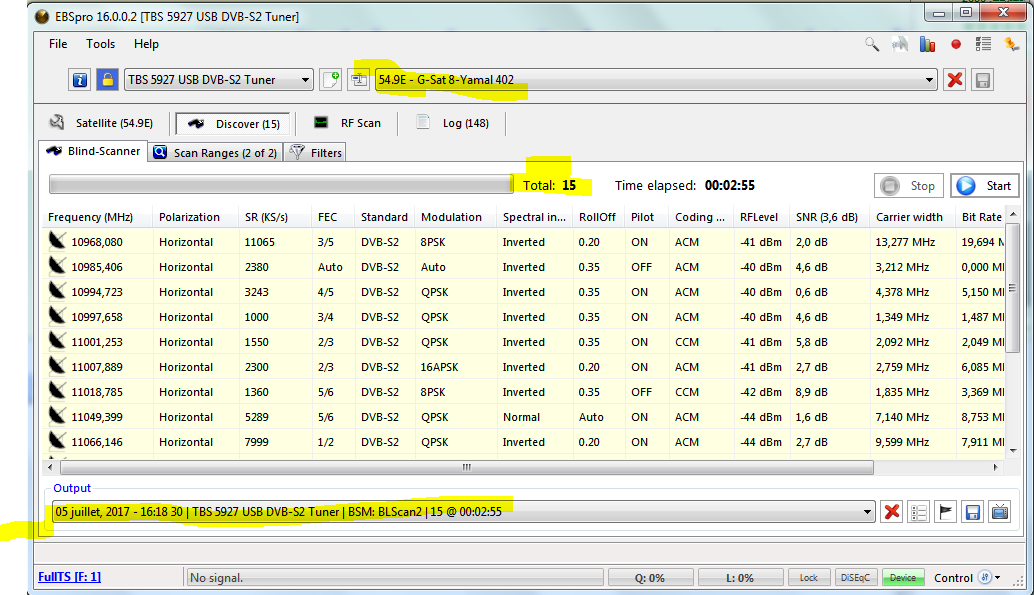The height and width of the screenshot is (595, 1034).
Task: Click the flag icon in Output panel
Action: pos(945,512)
